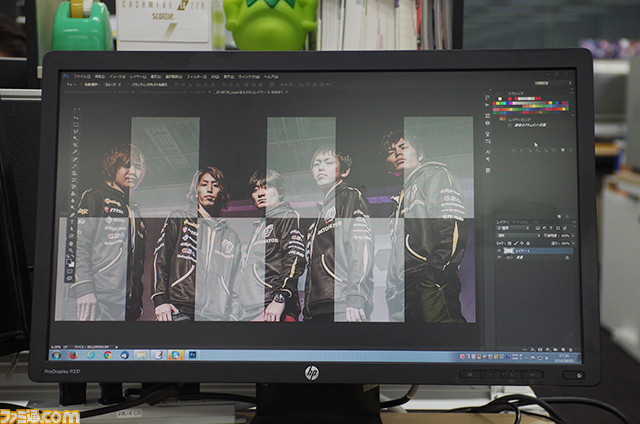The width and height of the screenshot is (640, 424).
Task: Open the ウィンドウ (Window) menu
Action: click(x=249, y=77)
